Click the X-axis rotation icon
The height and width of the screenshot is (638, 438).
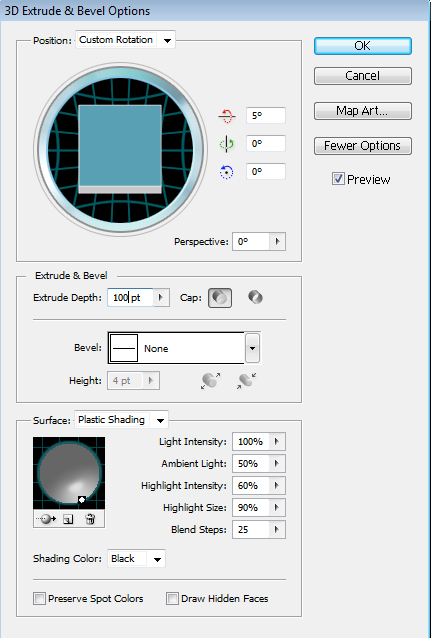point(227,116)
